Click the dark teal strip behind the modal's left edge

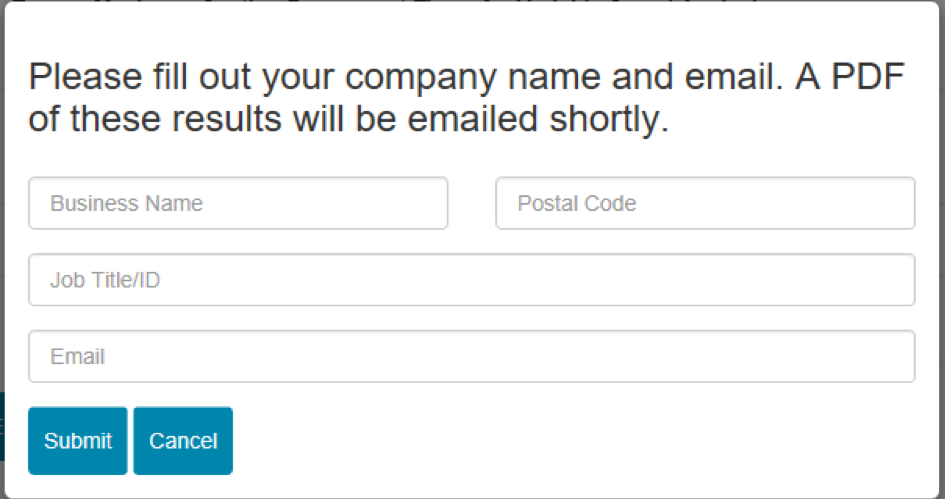[2, 427]
